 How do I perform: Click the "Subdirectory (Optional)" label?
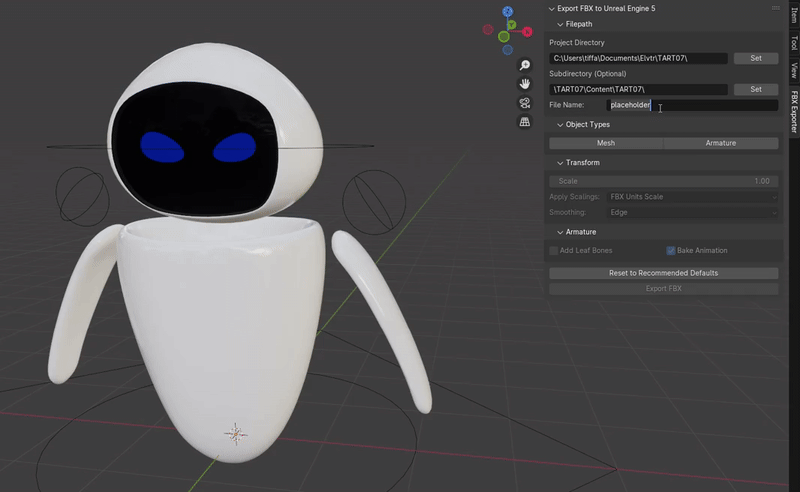(588, 73)
